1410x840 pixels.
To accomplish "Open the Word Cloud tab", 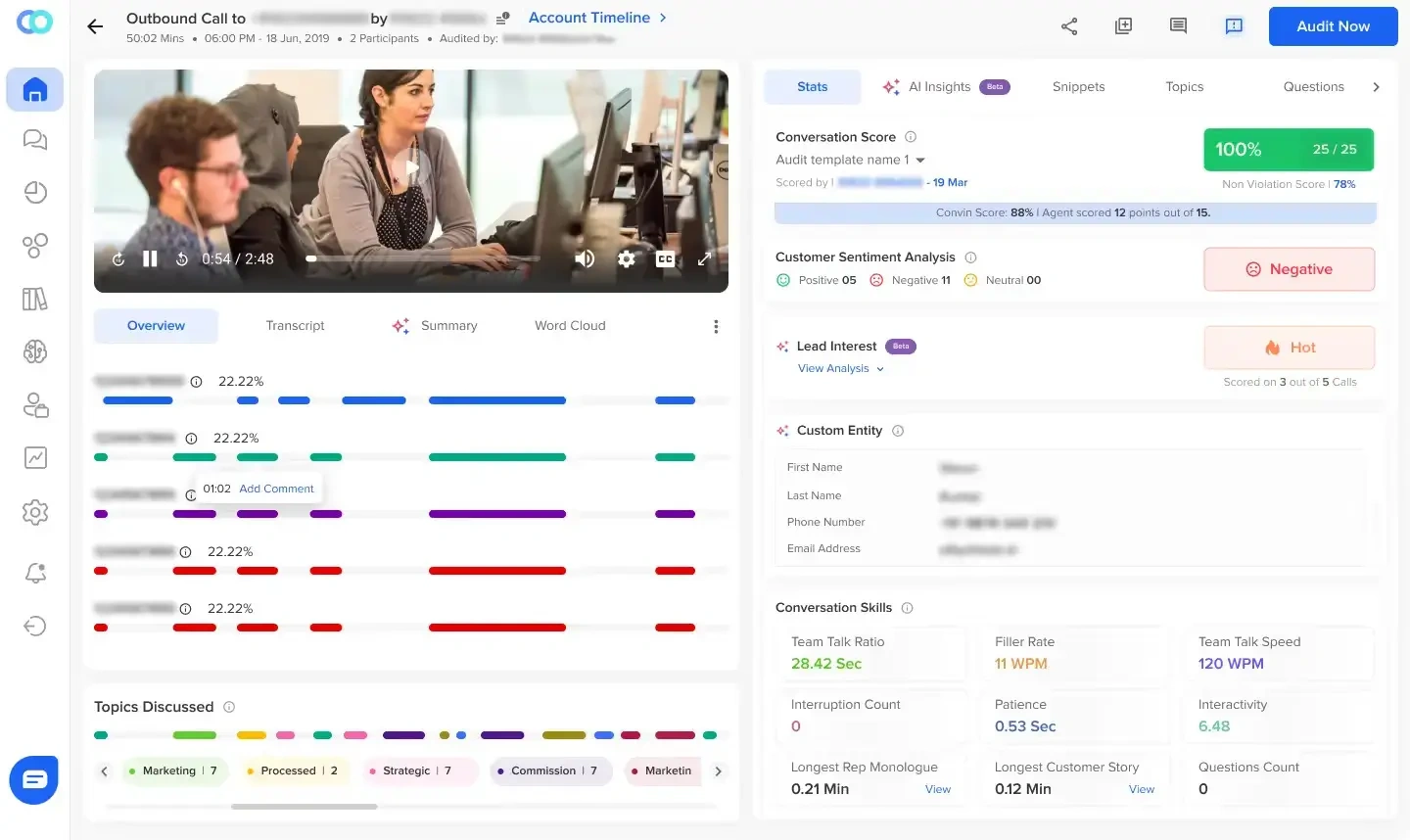I will point(570,326).
